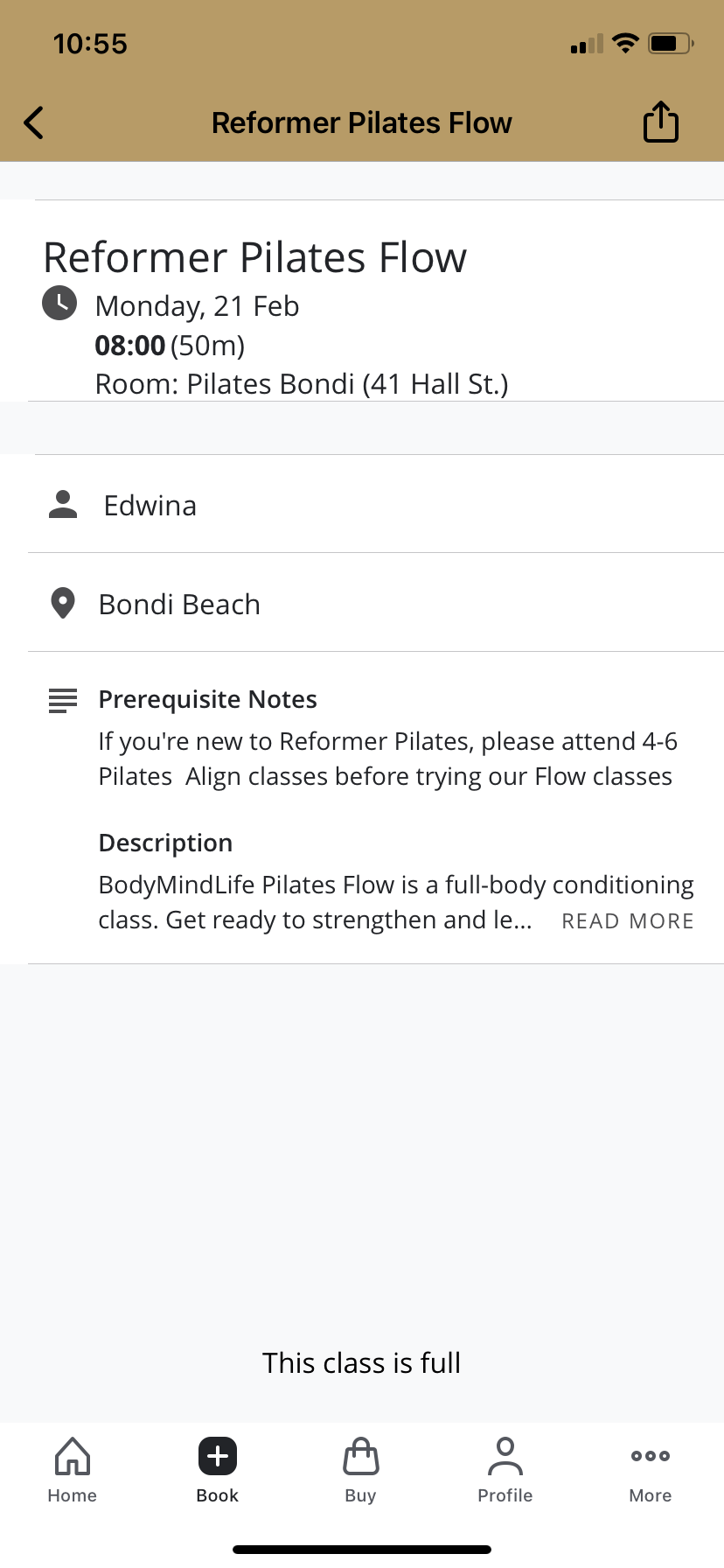Tap the Wi-Fi status icon
Image resolution: width=724 pixels, height=1568 pixels.
point(625,43)
